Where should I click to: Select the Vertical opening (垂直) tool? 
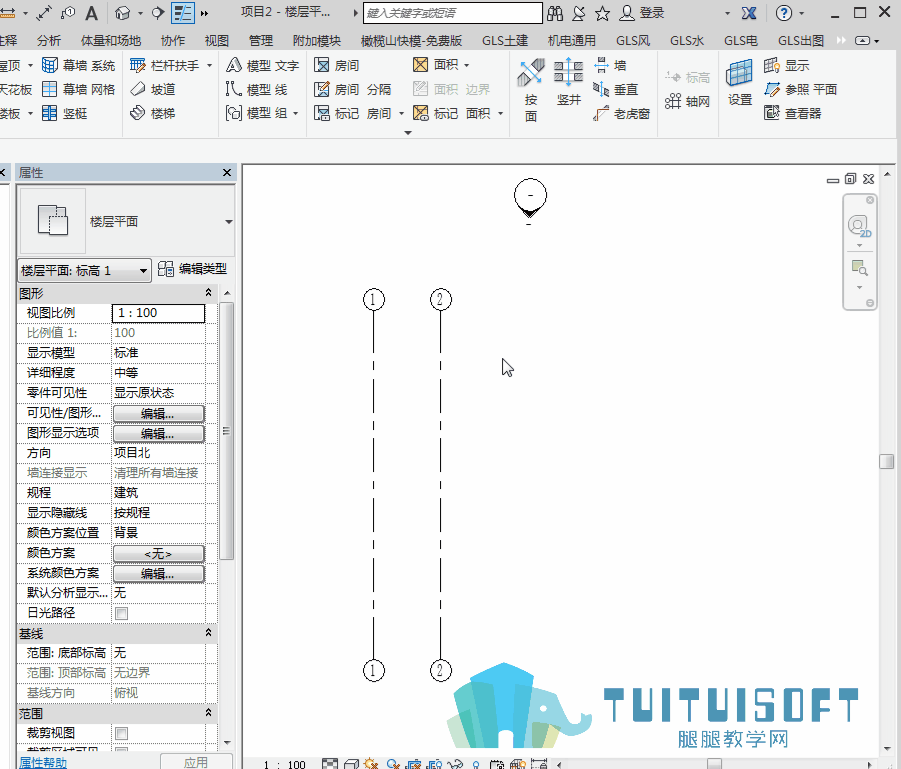pyautogui.click(x=615, y=90)
